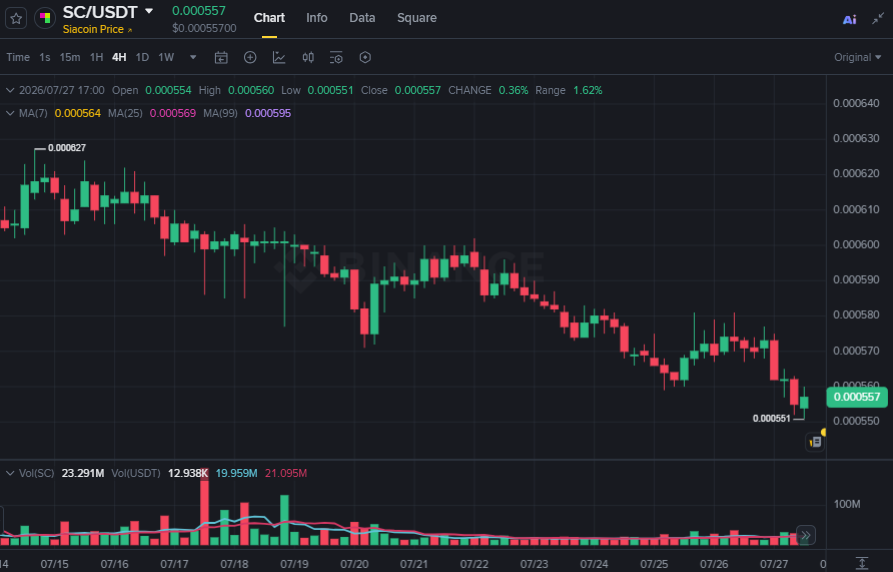Viewport: 893px width, 572px height.
Task: Open the SC/USDT pair selector dropdown
Action: (x=149, y=11)
